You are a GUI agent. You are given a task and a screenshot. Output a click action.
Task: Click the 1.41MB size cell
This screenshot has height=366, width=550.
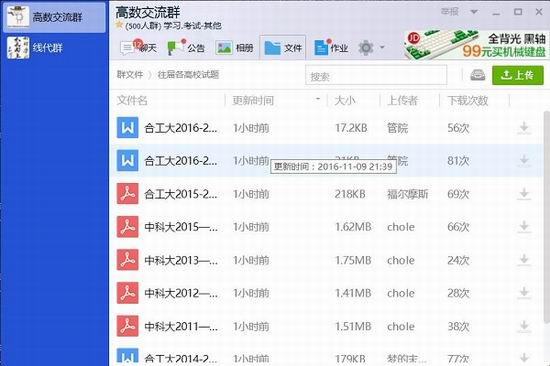353,293
